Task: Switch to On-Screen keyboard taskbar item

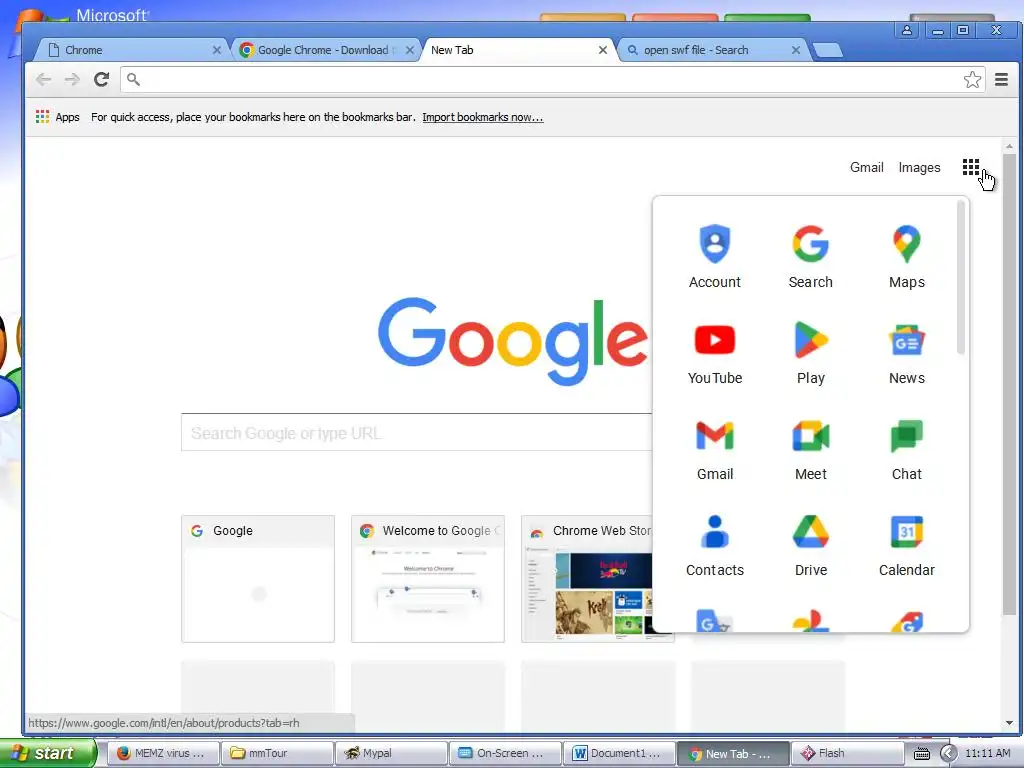Action: (x=505, y=753)
